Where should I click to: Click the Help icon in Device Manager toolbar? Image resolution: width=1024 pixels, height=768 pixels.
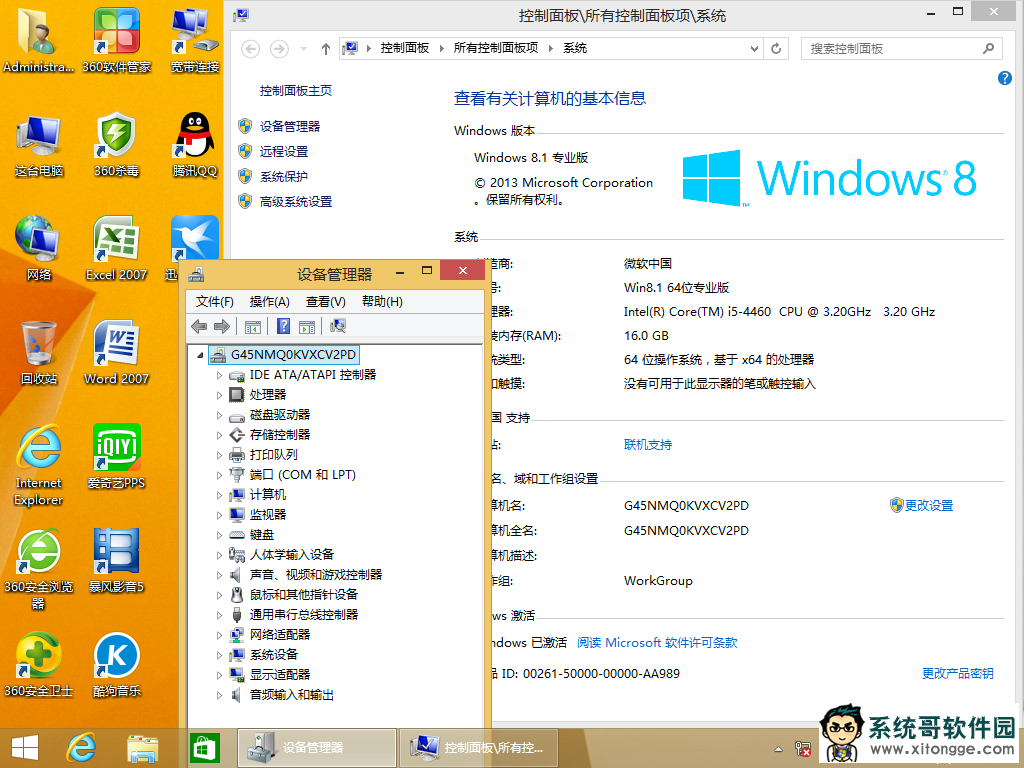click(x=283, y=326)
